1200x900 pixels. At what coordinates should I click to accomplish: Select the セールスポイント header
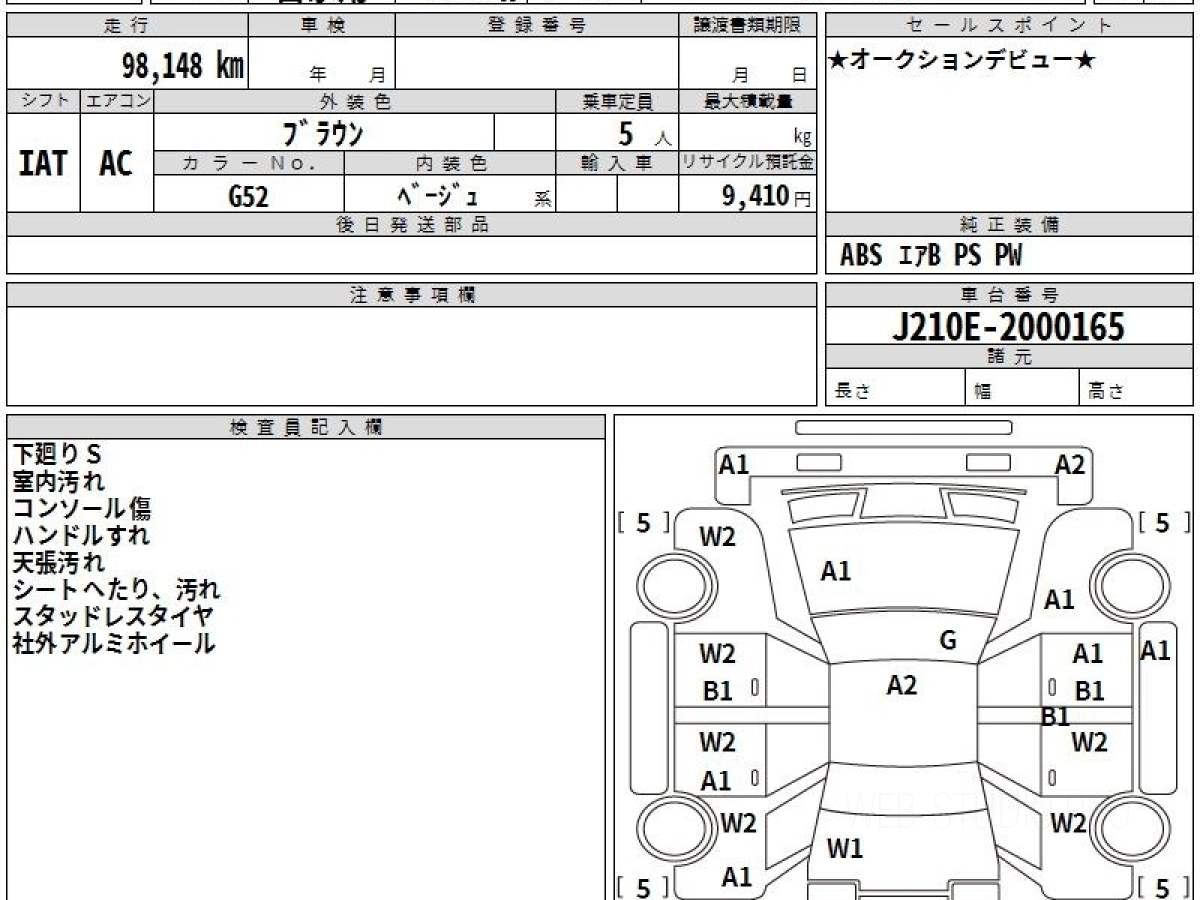(x=1009, y=26)
